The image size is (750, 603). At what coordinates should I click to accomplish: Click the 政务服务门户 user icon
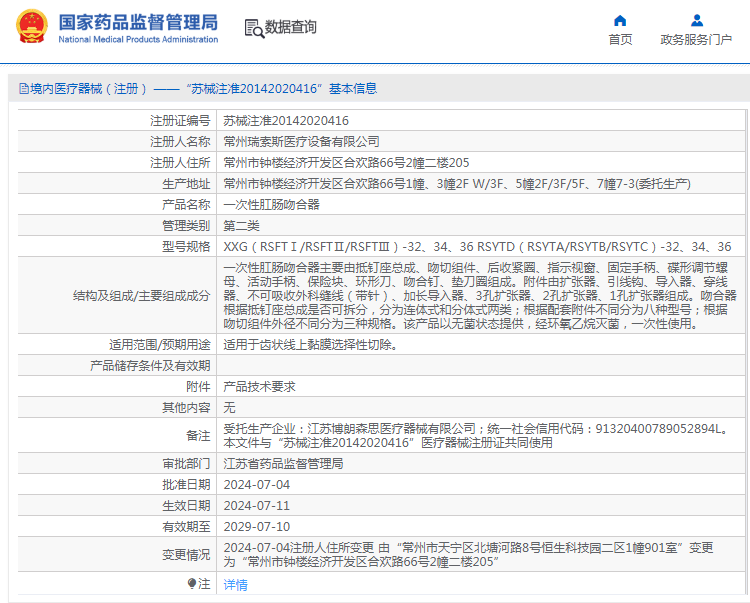pyautogui.click(x=697, y=20)
